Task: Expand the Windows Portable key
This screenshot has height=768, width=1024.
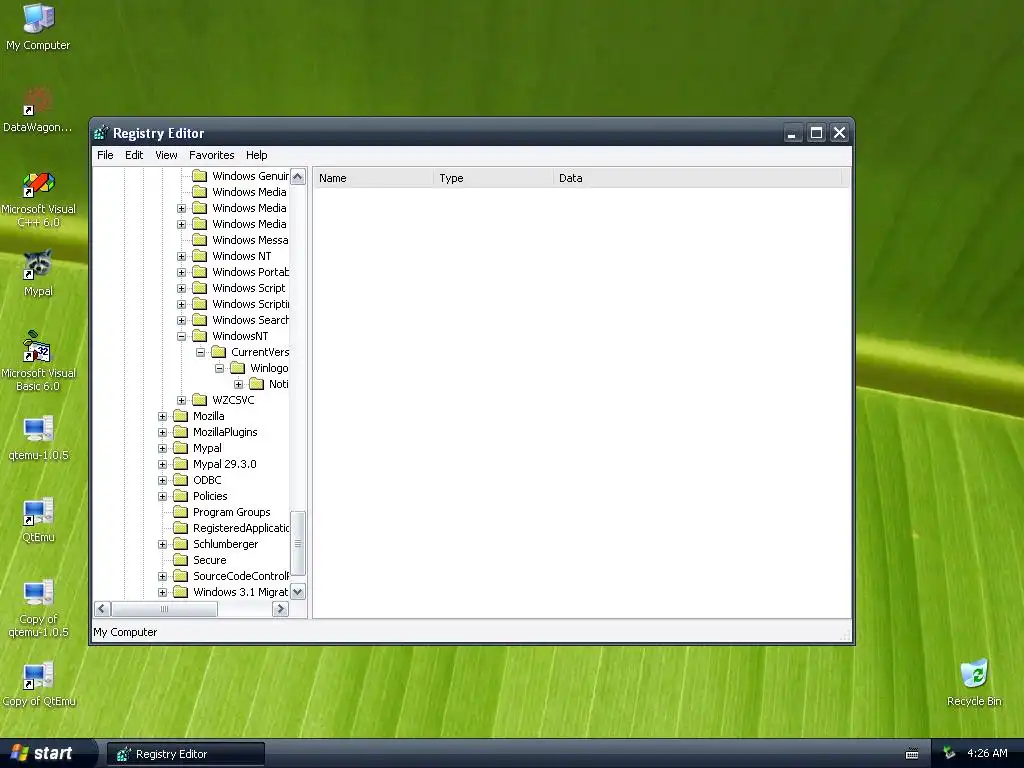Action: 182,272
